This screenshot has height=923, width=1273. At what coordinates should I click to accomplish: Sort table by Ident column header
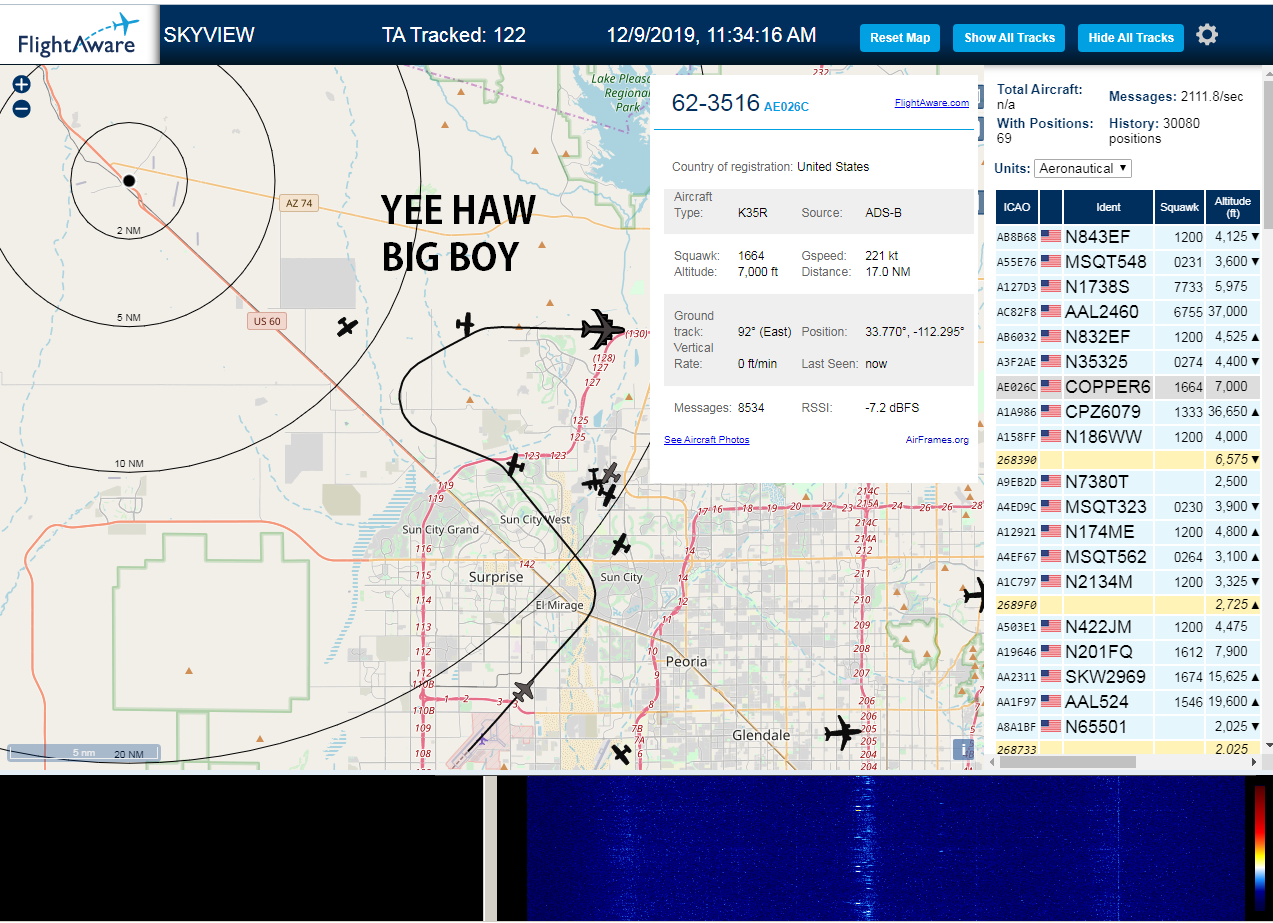coord(1108,207)
